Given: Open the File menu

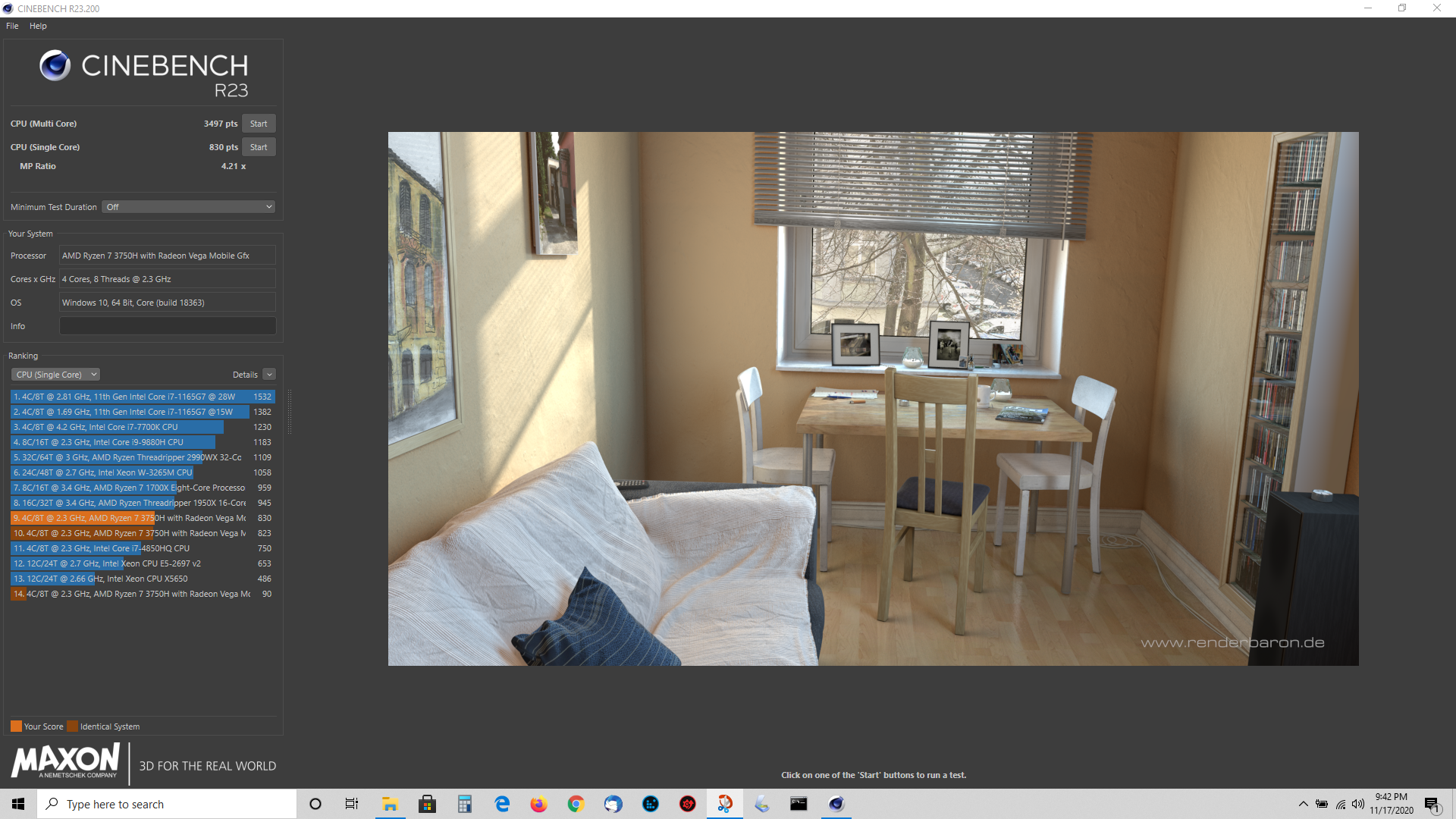Looking at the screenshot, I should click(12, 26).
